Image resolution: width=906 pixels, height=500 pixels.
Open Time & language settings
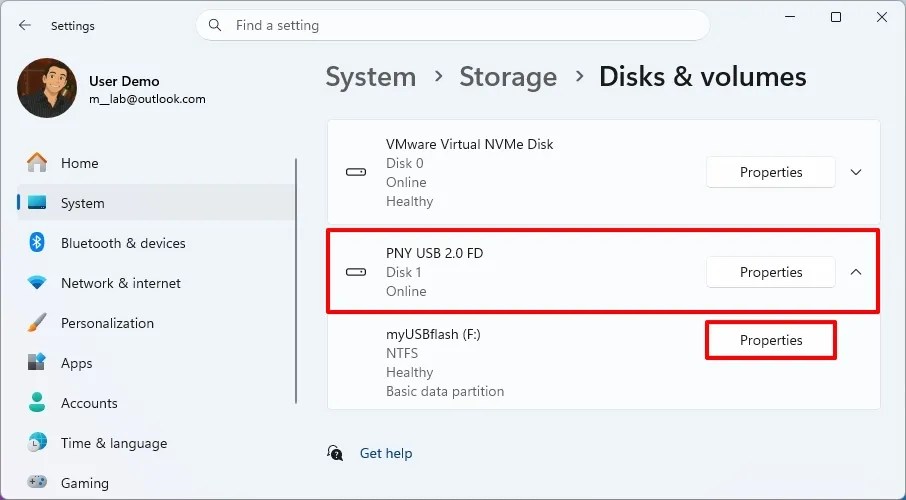(x=156, y=443)
